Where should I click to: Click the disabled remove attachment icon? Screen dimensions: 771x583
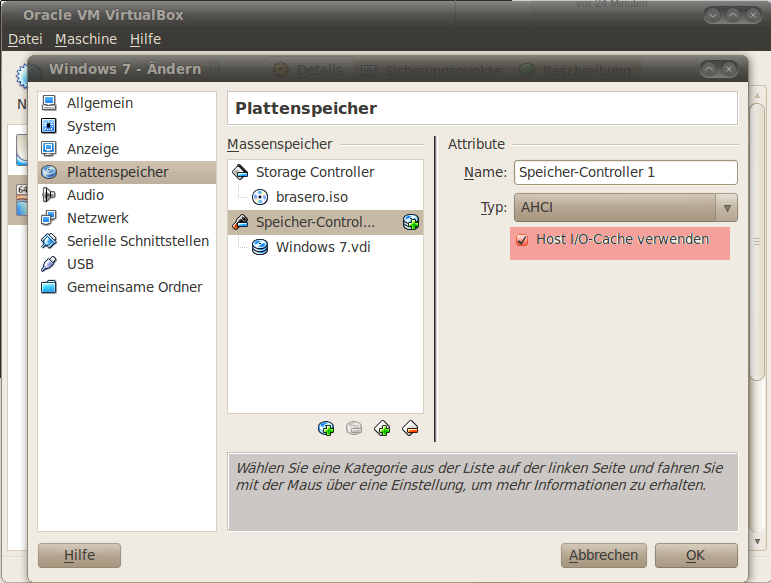pos(354,429)
